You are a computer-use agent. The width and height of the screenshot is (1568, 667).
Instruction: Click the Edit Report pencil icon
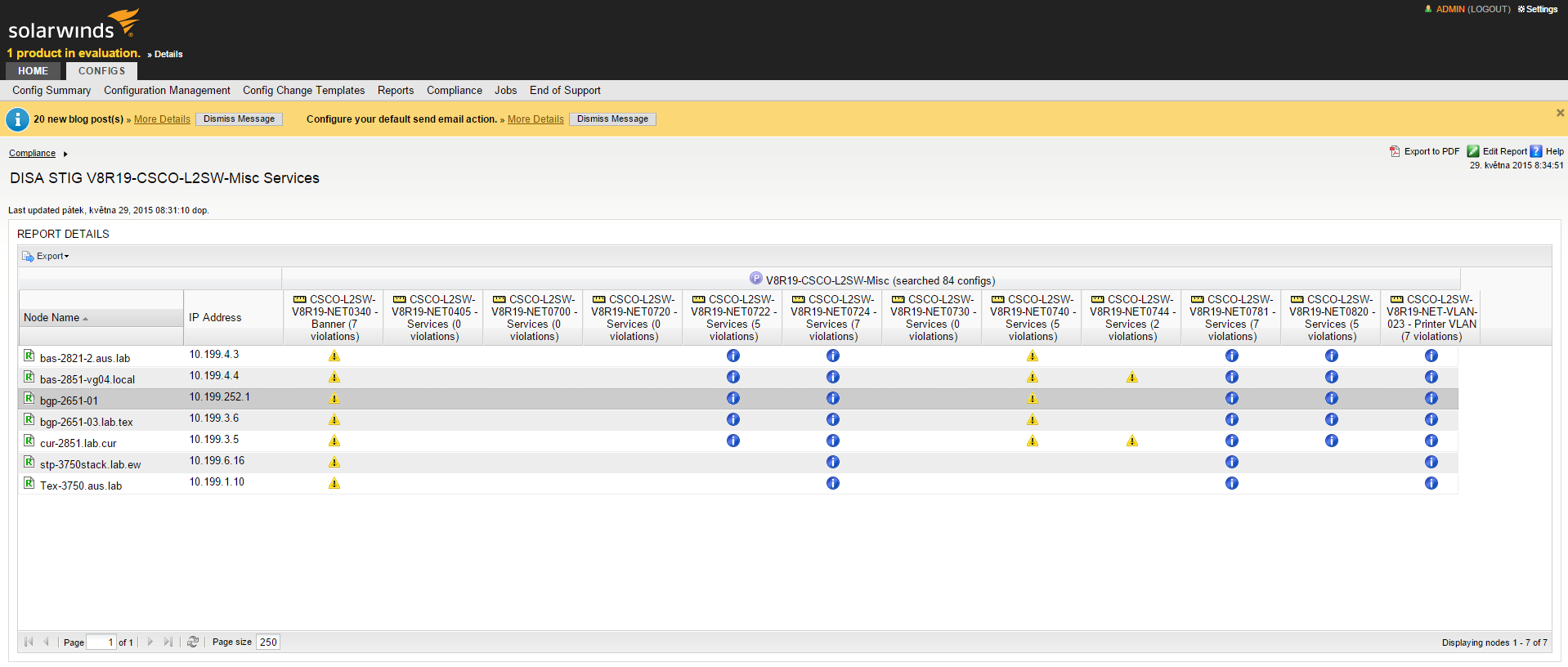click(x=1473, y=151)
